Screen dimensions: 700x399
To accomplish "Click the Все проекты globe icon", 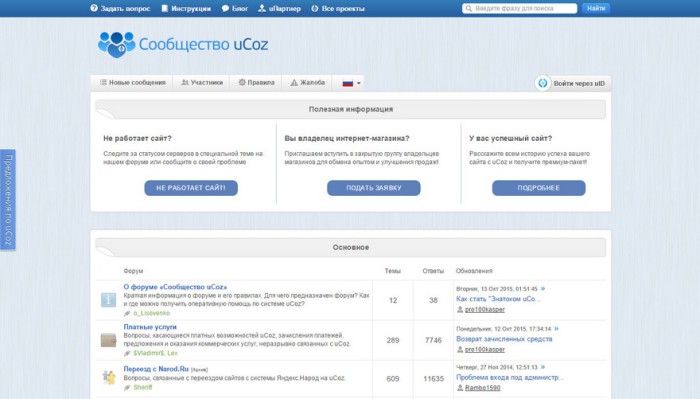I will pyautogui.click(x=315, y=8).
